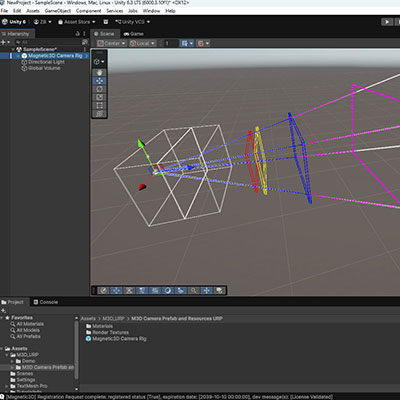
Task: Open the Local handle rotation dropdown
Action: click(x=142, y=43)
